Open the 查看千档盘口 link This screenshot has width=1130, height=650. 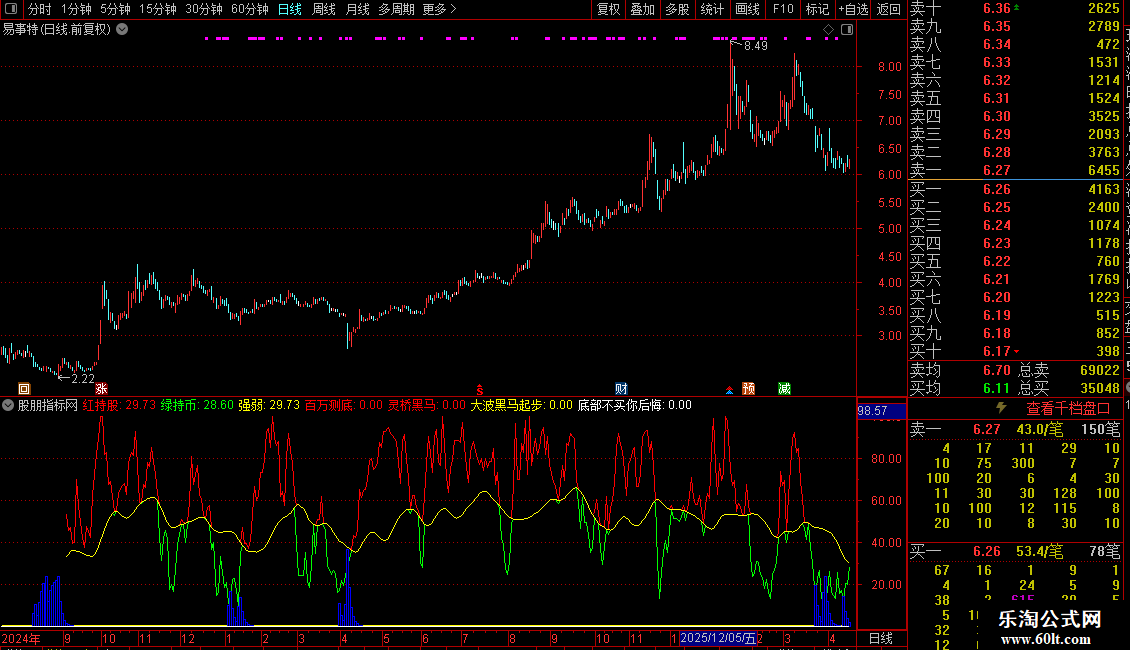point(1069,409)
